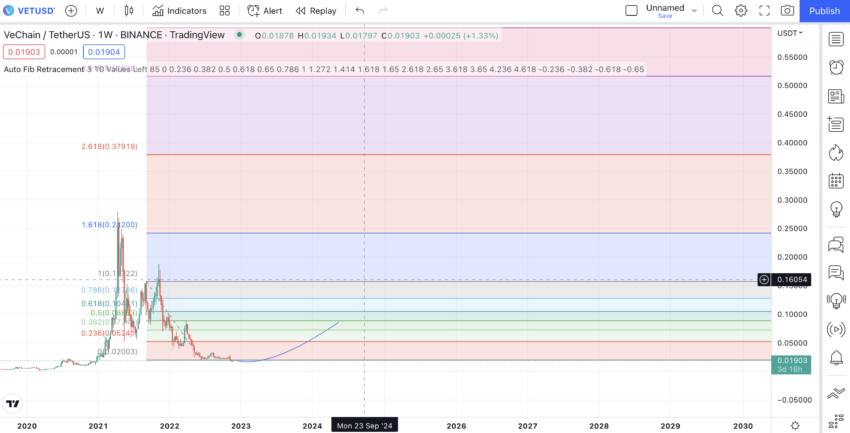Click the sell price 0.01903 box

[x=22, y=52]
